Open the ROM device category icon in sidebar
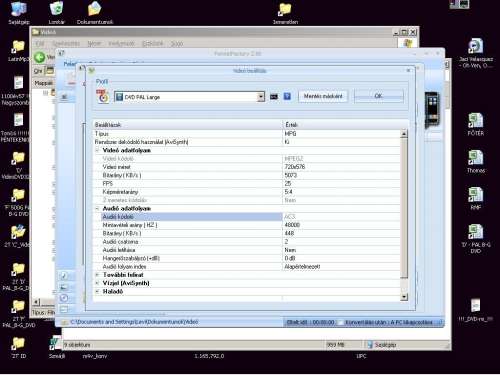This screenshot has width=500, height=375. click(x=64, y=298)
